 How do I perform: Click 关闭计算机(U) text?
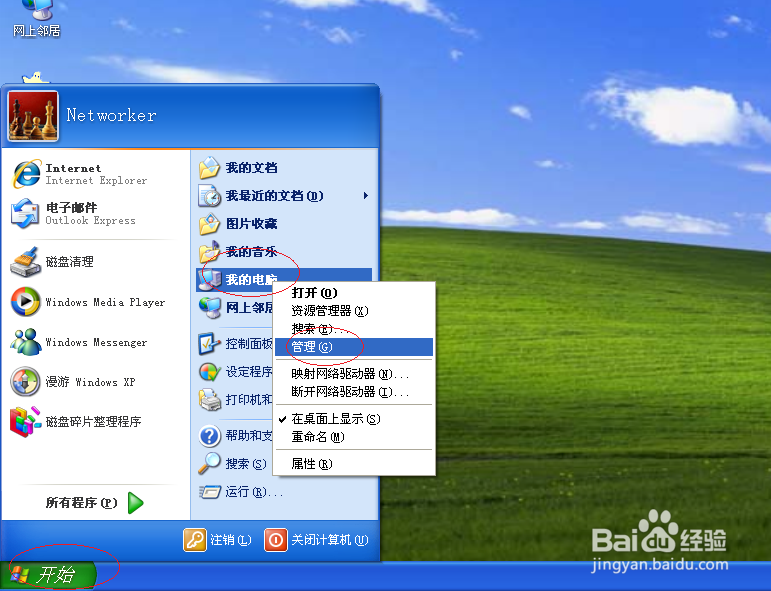click(329, 540)
